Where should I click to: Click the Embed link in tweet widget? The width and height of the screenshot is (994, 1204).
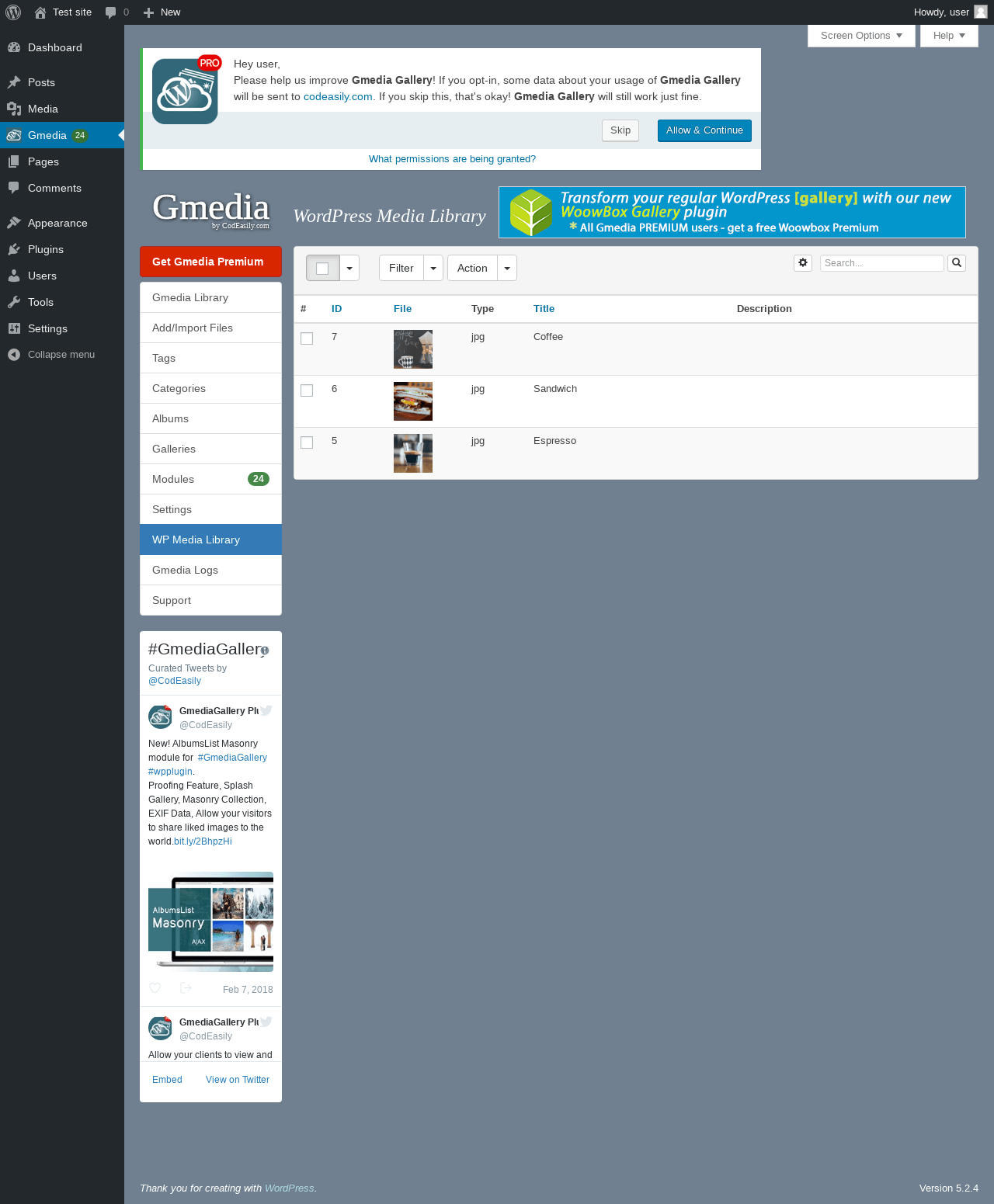167,1080
